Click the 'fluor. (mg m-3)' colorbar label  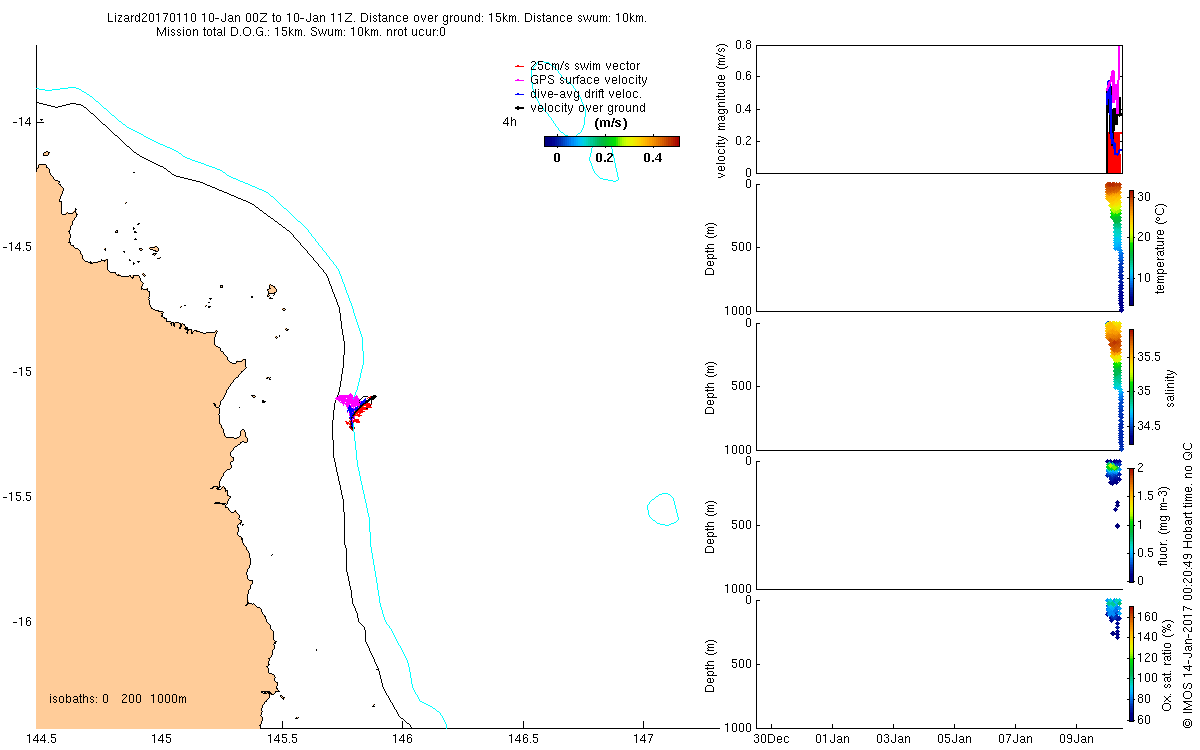1164,525
